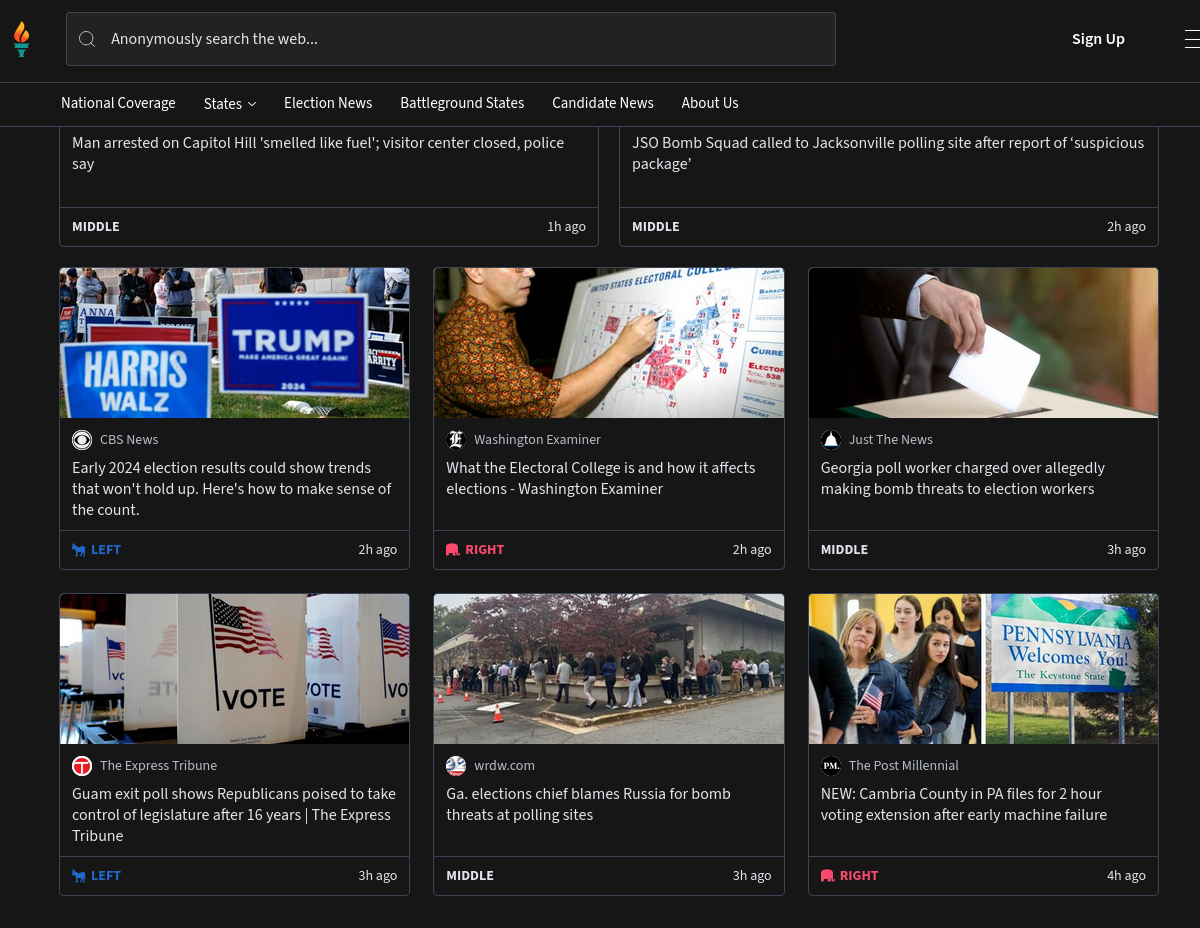The height and width of the screenshot is (928, 1200).
Task: Click timestamp on the Washington Examiner card
Action: pos(752,550)
